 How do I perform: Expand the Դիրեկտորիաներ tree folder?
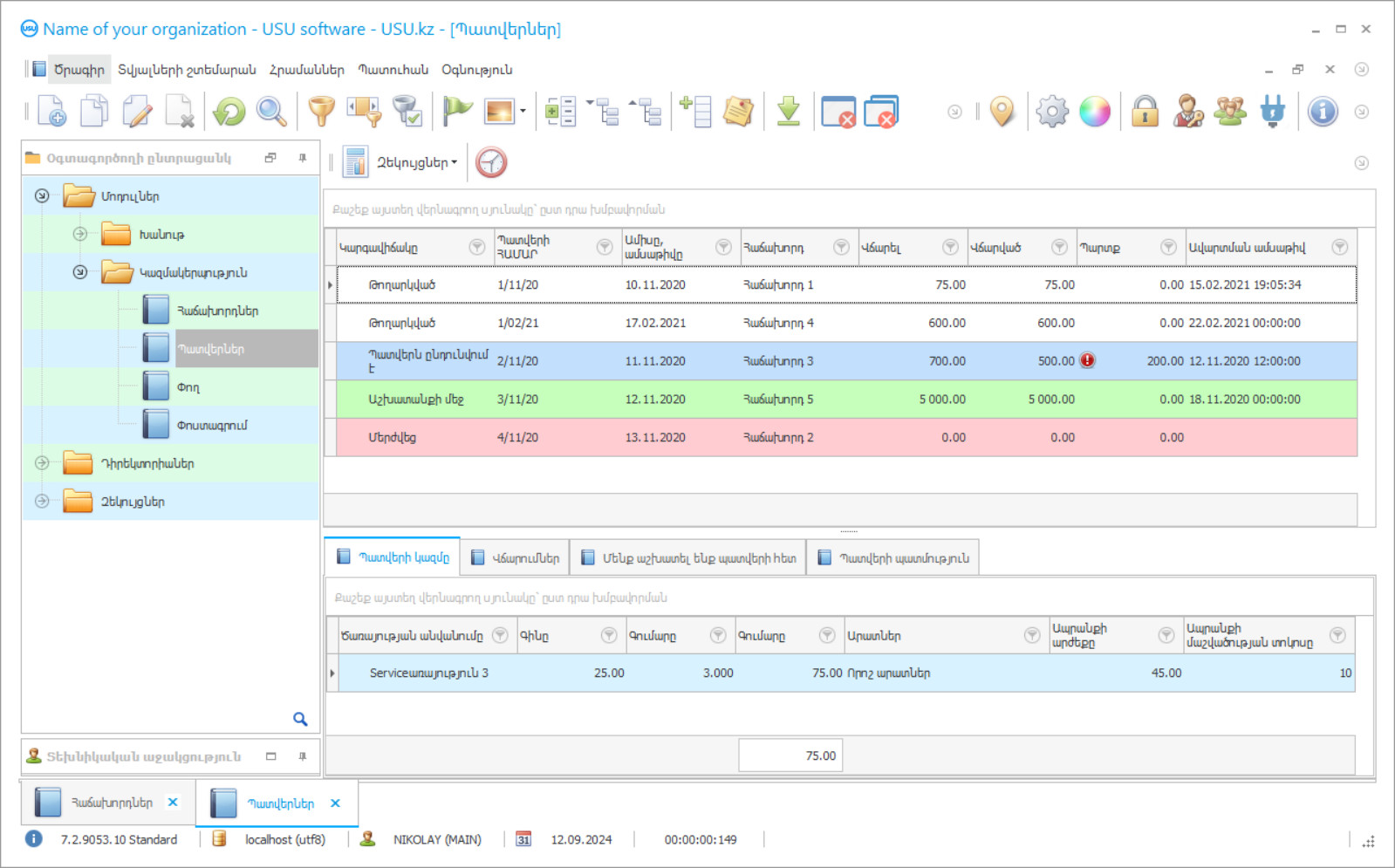coord(42,463)
